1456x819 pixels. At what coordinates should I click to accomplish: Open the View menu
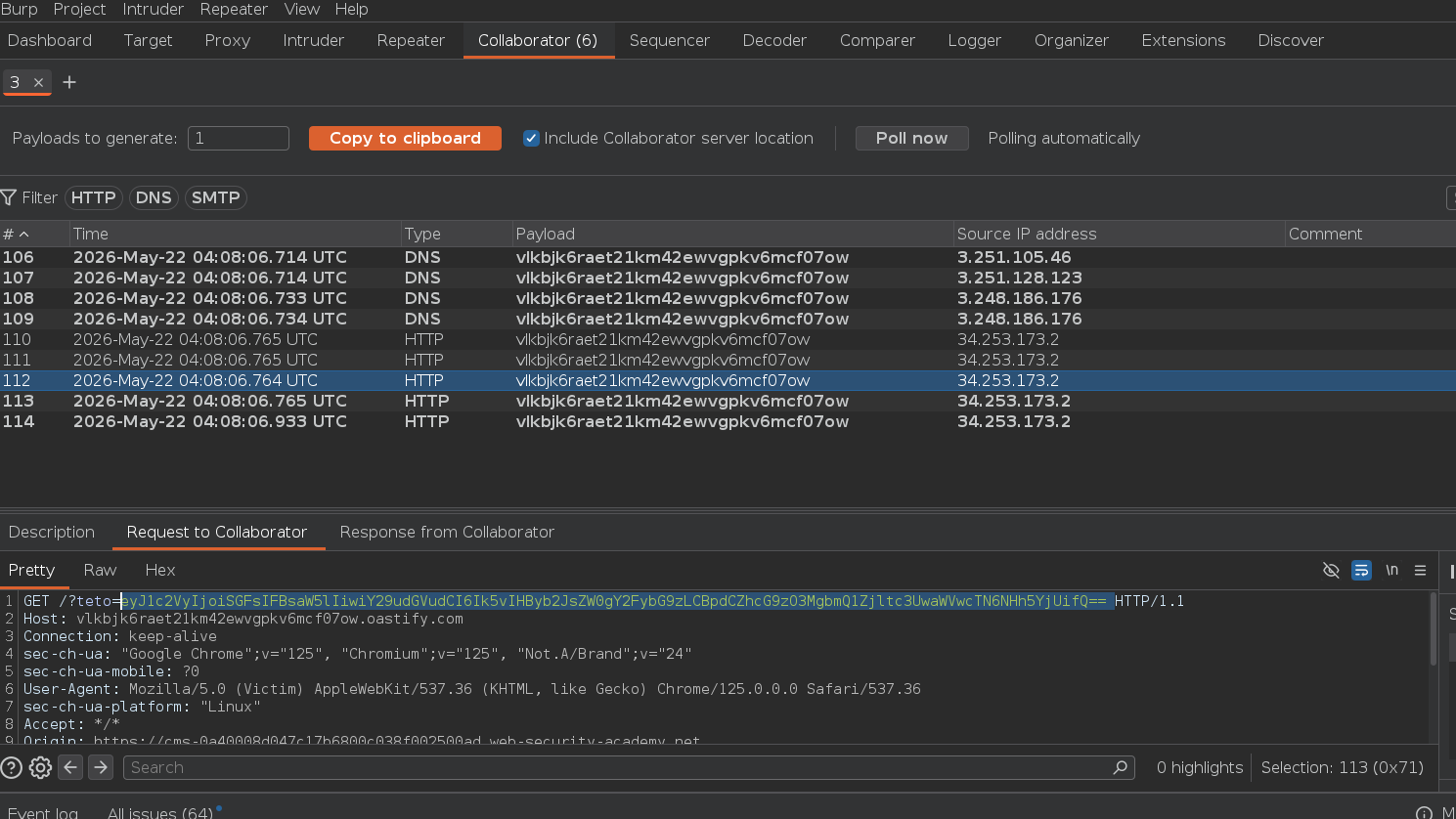[302, 10]
